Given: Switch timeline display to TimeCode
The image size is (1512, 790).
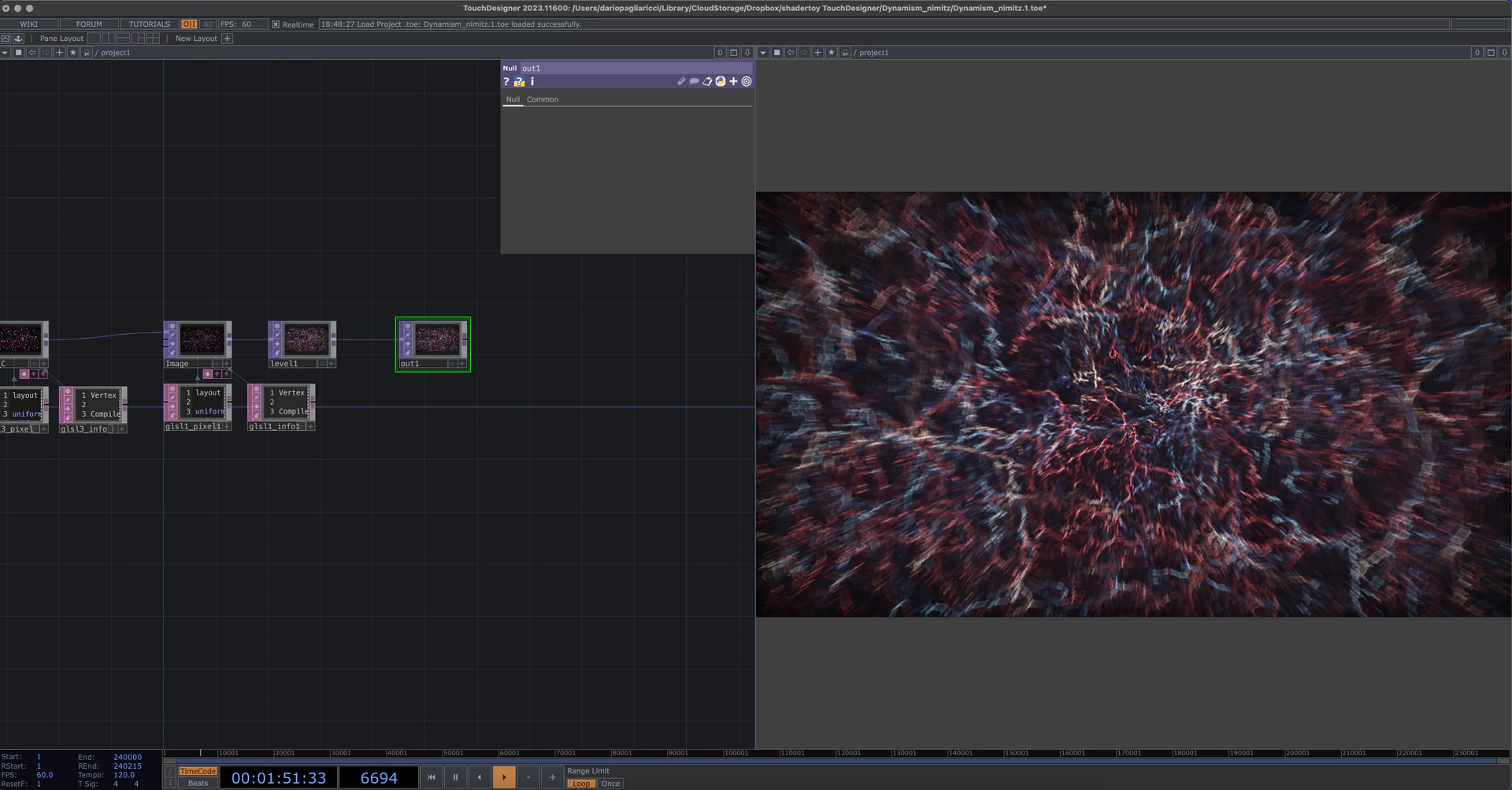Looking at the screenshot, I should (x=198, y=771).
